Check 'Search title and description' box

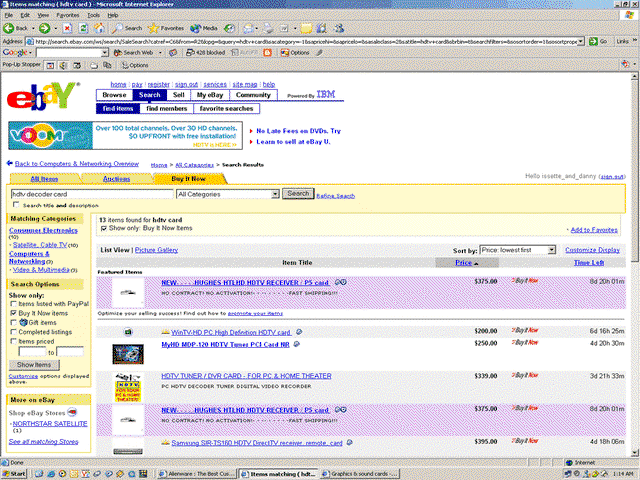click(x=16, y=204)
